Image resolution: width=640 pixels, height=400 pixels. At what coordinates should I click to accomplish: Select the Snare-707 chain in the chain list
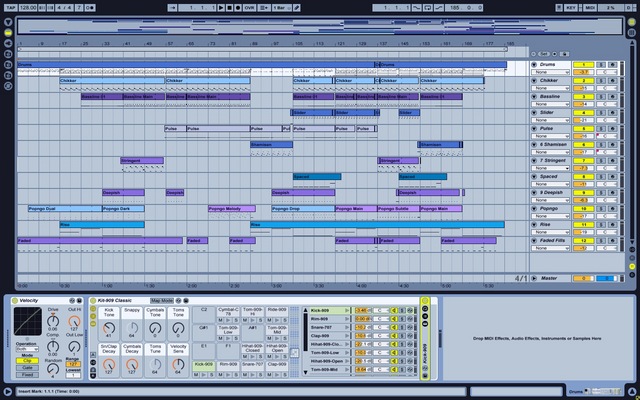(x=329, y=327)
